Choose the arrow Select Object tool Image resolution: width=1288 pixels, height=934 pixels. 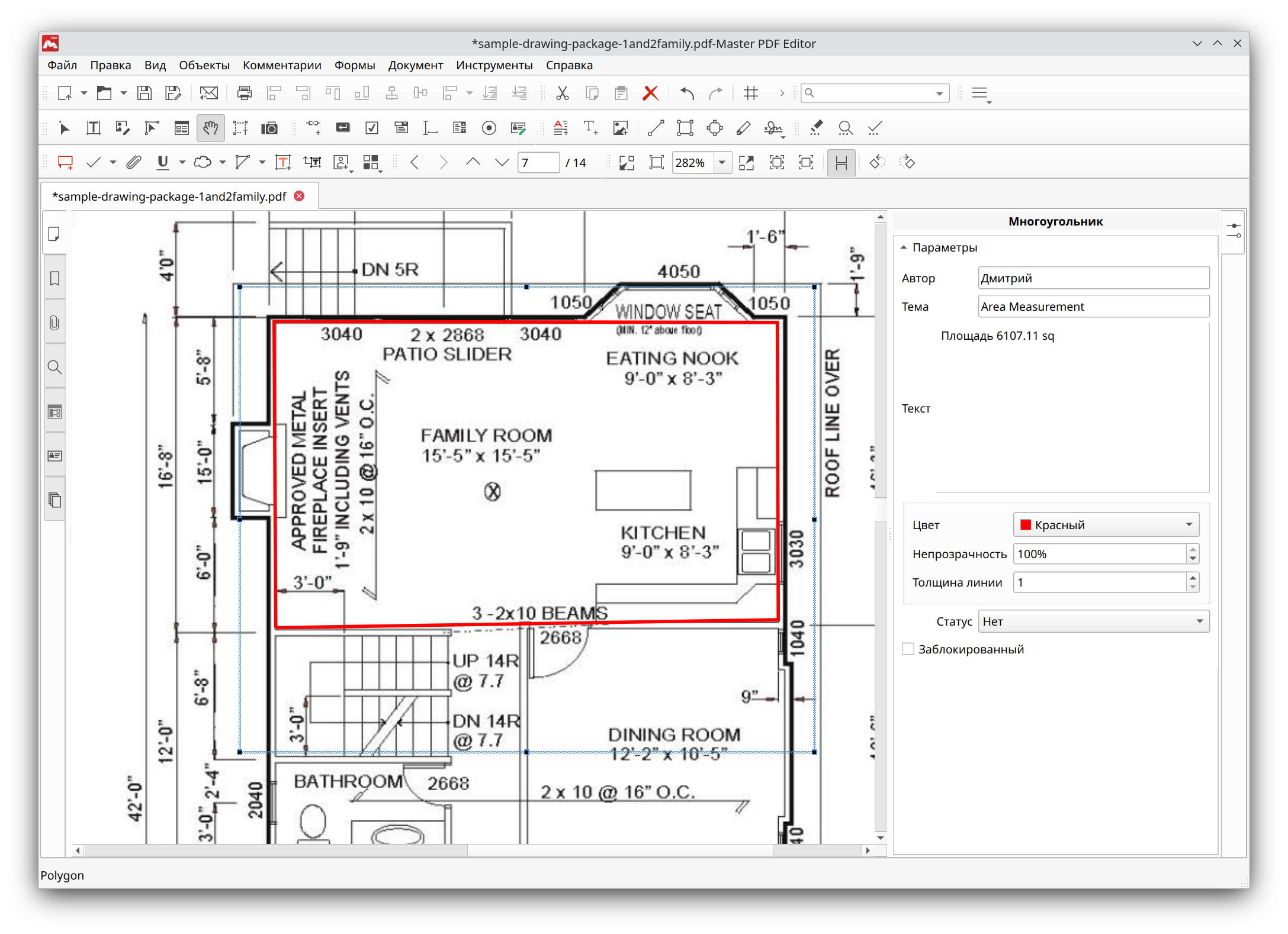point(64,128)
